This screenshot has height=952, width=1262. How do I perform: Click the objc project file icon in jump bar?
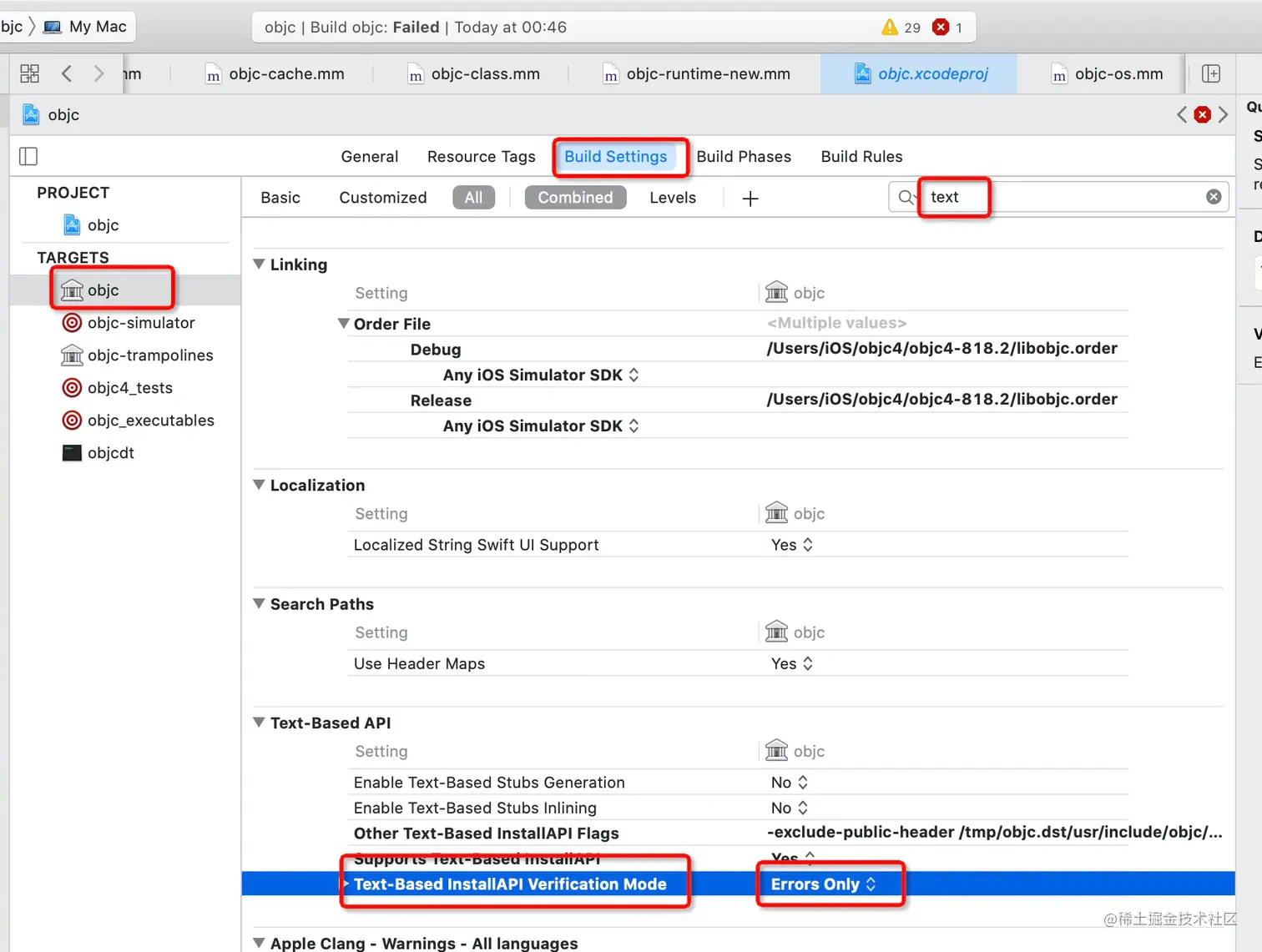click(x=31, y=114)
